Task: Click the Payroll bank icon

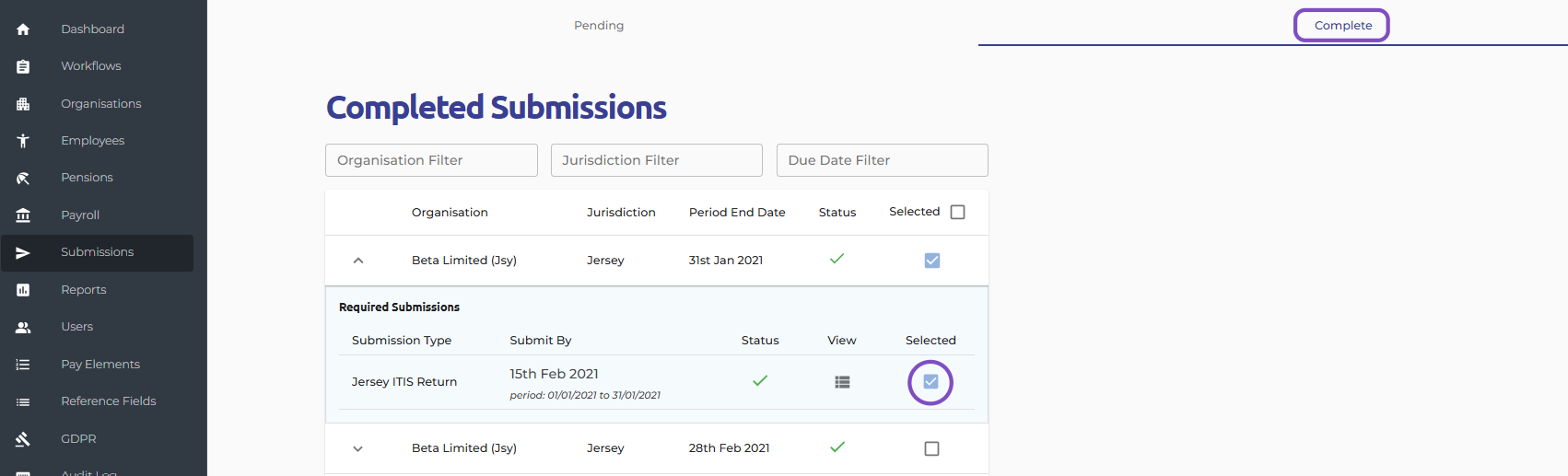Action: [x=23, y=215]
